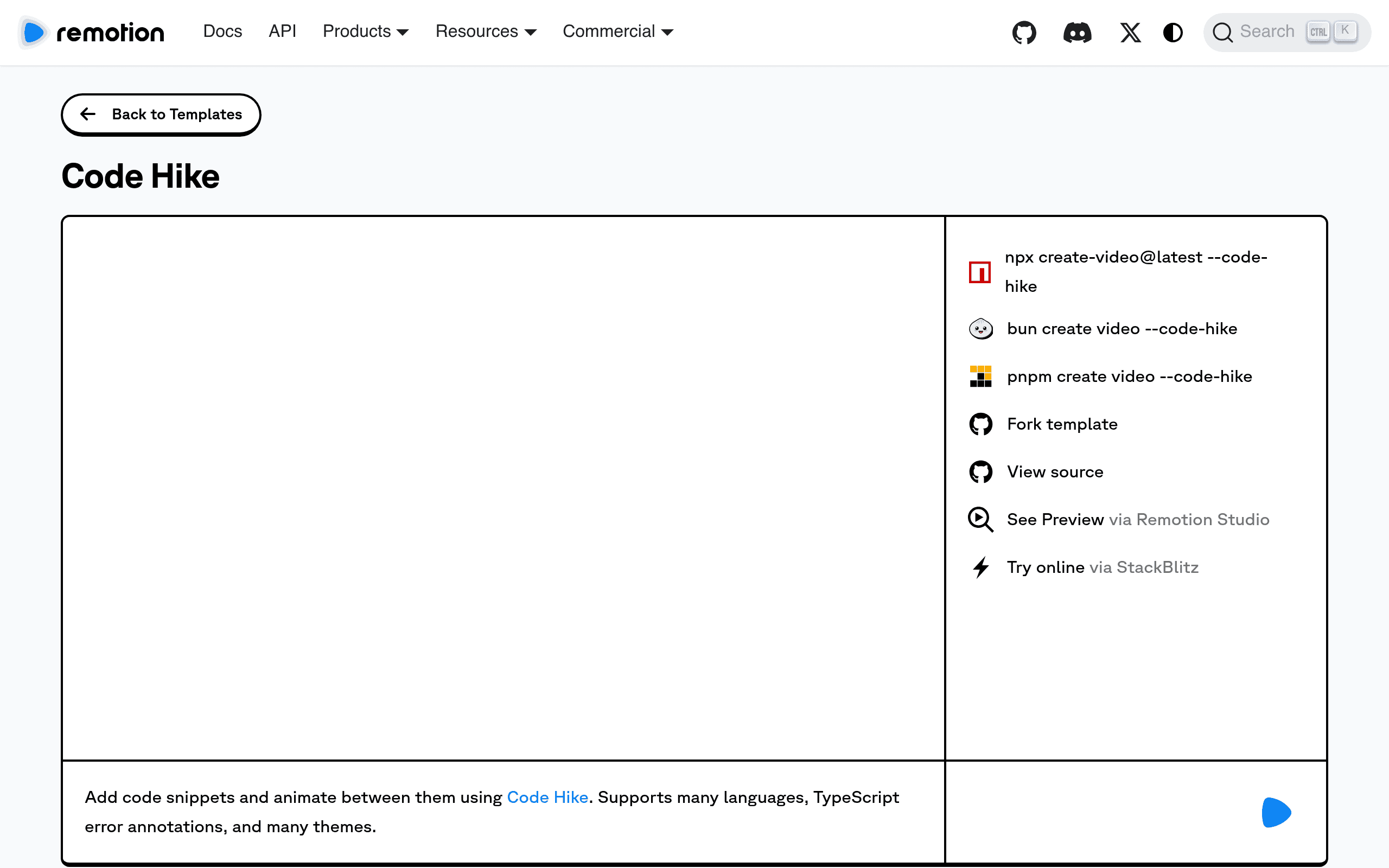The height and width of the screenshot is (868, 1389).
Task: Click the Bun icon beside bun create video
Action: (980, 329)
